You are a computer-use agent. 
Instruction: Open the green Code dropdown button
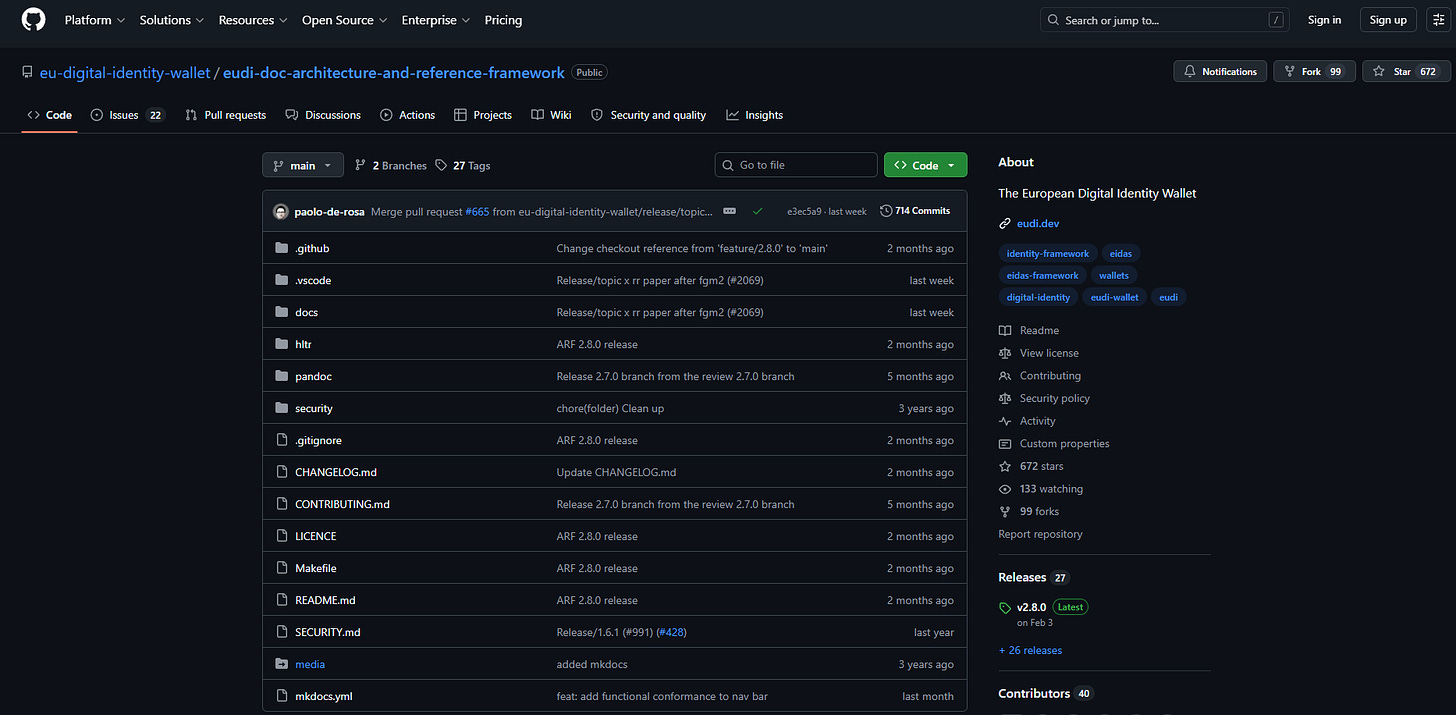925,165
